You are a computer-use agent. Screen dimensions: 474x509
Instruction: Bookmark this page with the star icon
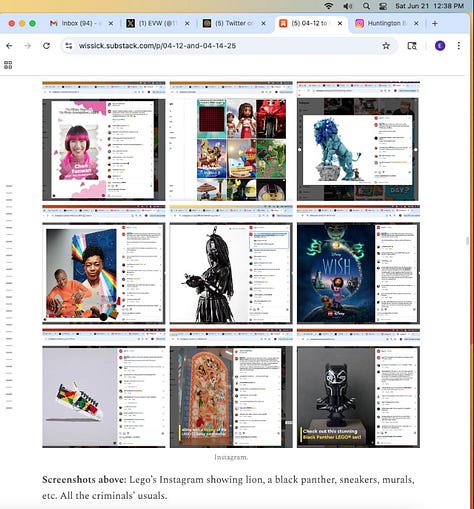[x=386, y=46]
